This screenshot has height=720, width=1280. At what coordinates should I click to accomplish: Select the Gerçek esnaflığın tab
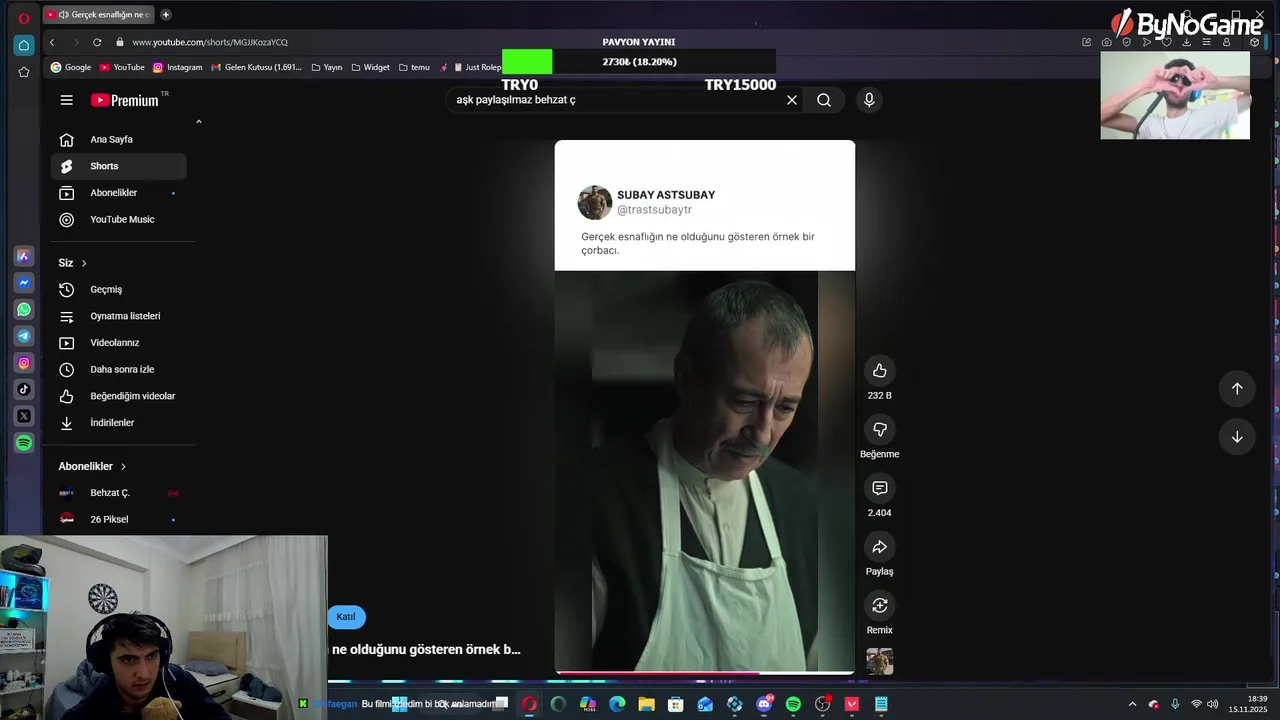click(98, 14)
